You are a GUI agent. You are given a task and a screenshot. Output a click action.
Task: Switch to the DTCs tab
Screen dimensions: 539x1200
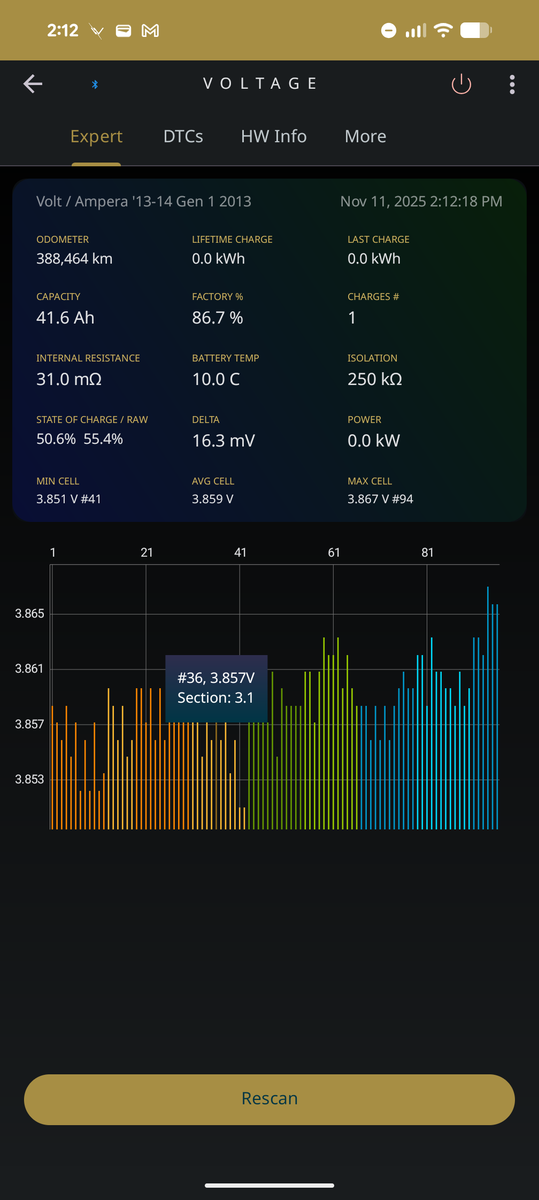[183, 136]
